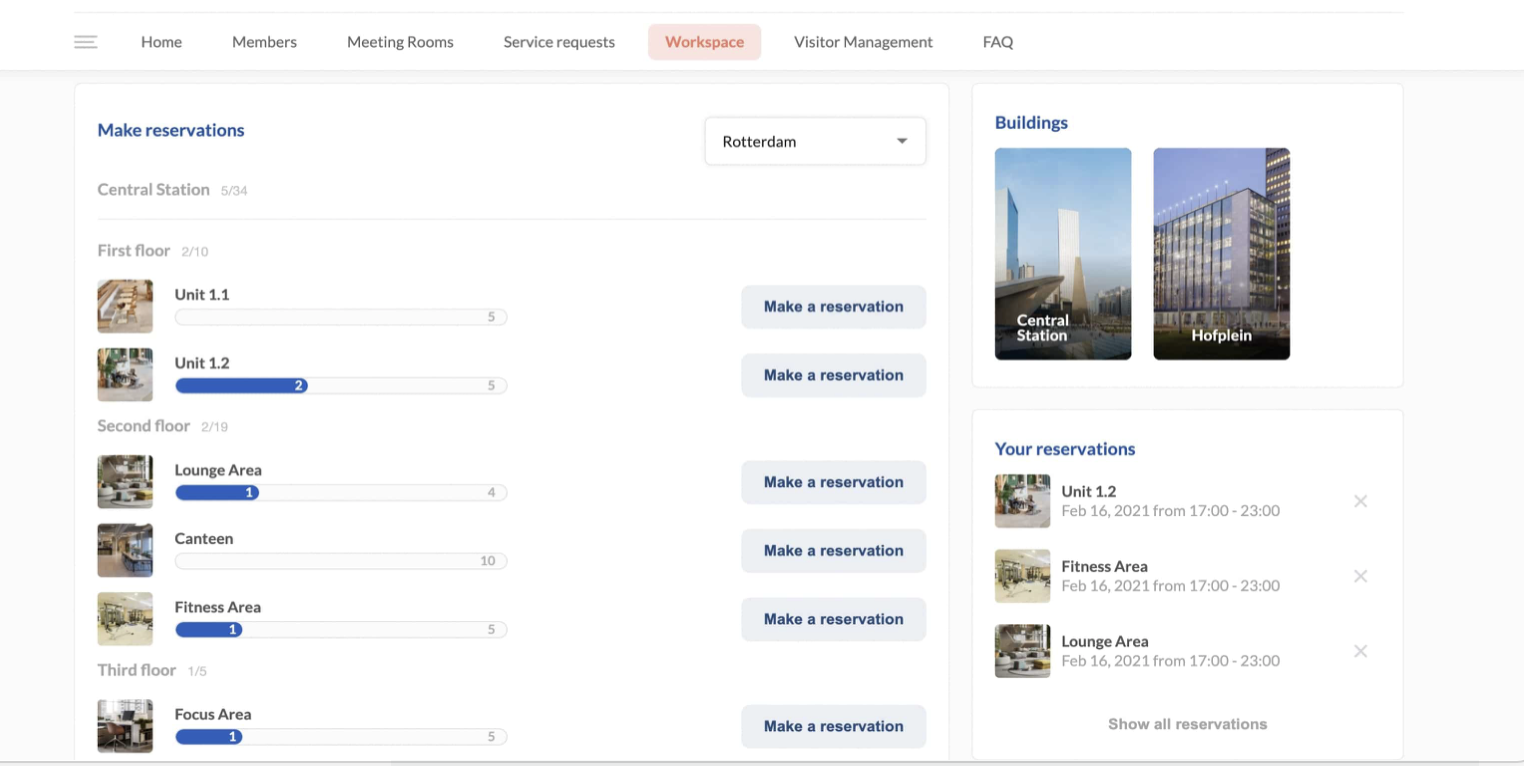This screenshot has height=766, width=1524.
Task: Click the "Your reservations" title
Action: pyautogui.click(x=1065, y=449)
